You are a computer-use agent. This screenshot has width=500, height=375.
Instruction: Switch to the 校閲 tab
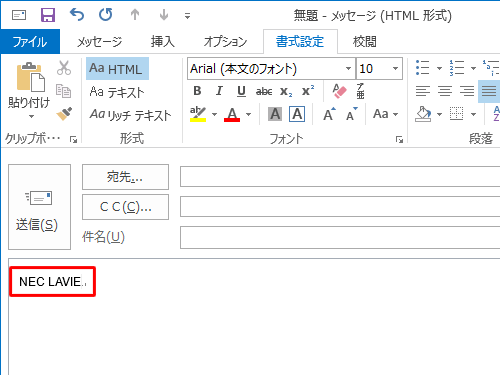(364, 42)
